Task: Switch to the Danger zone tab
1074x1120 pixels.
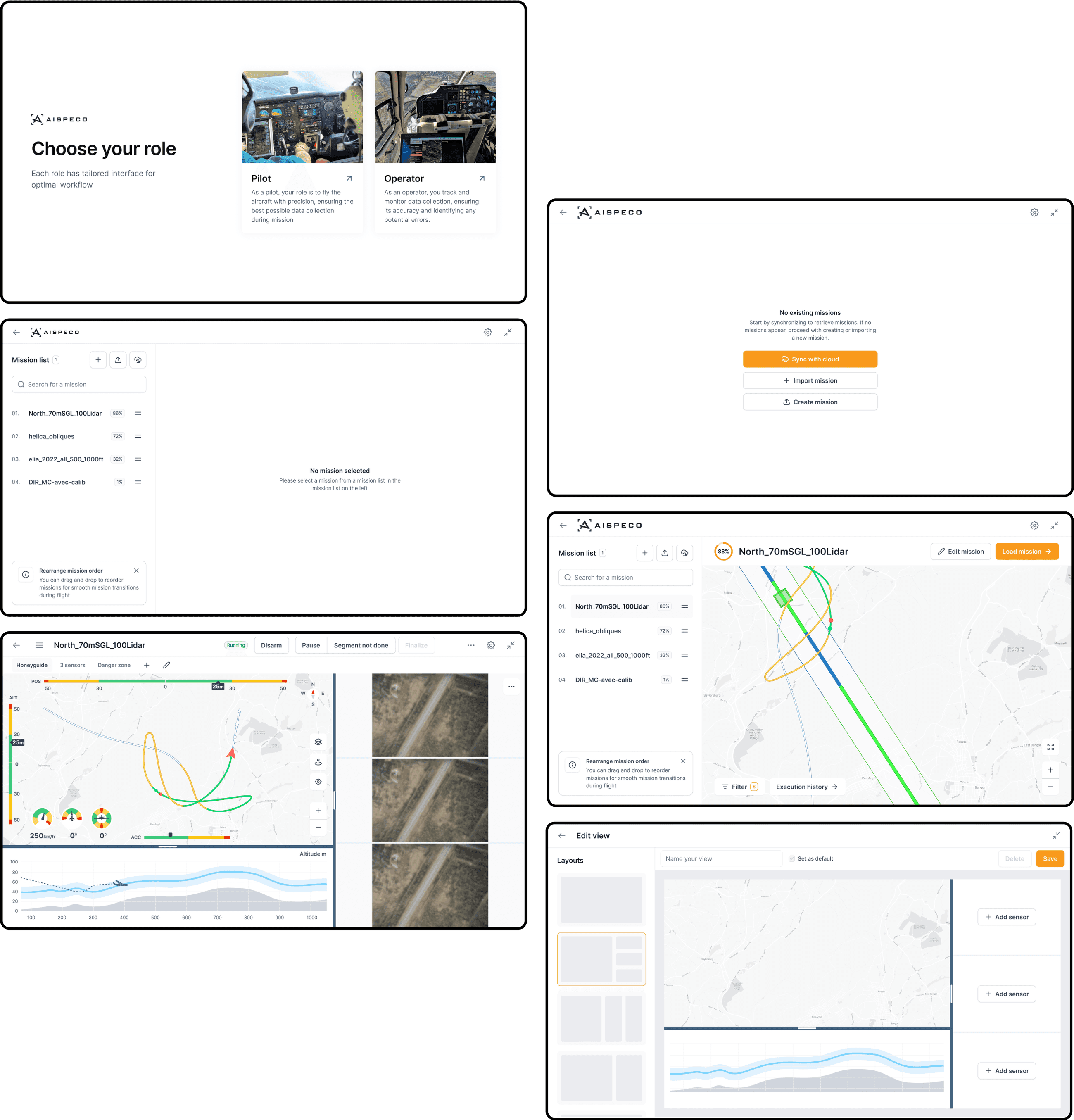Action: coord(114,665)
